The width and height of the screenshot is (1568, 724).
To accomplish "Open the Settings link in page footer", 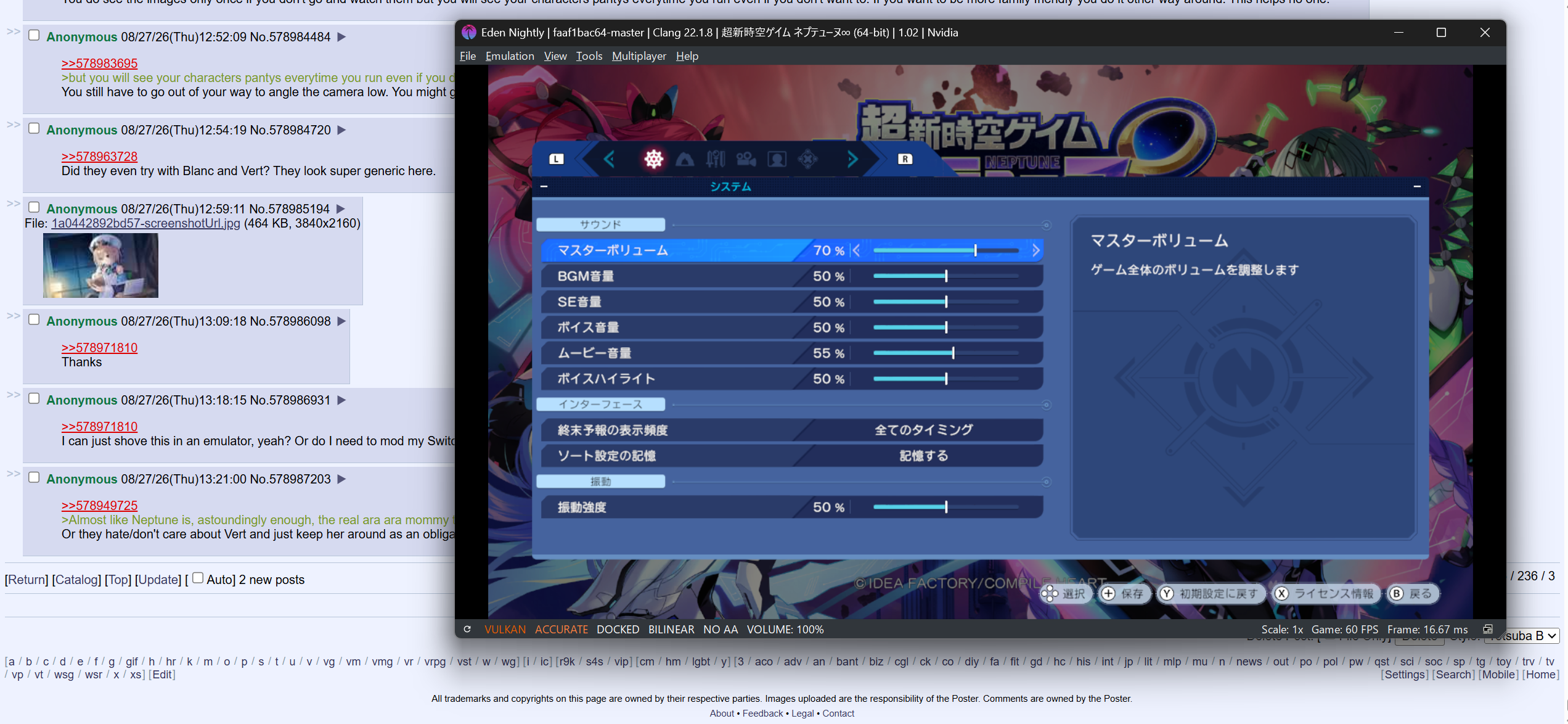I will [1405, 675].
